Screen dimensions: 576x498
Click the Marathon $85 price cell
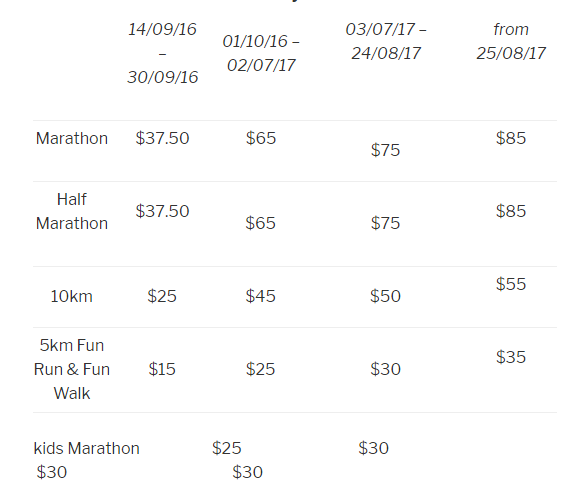pos(511,138)
